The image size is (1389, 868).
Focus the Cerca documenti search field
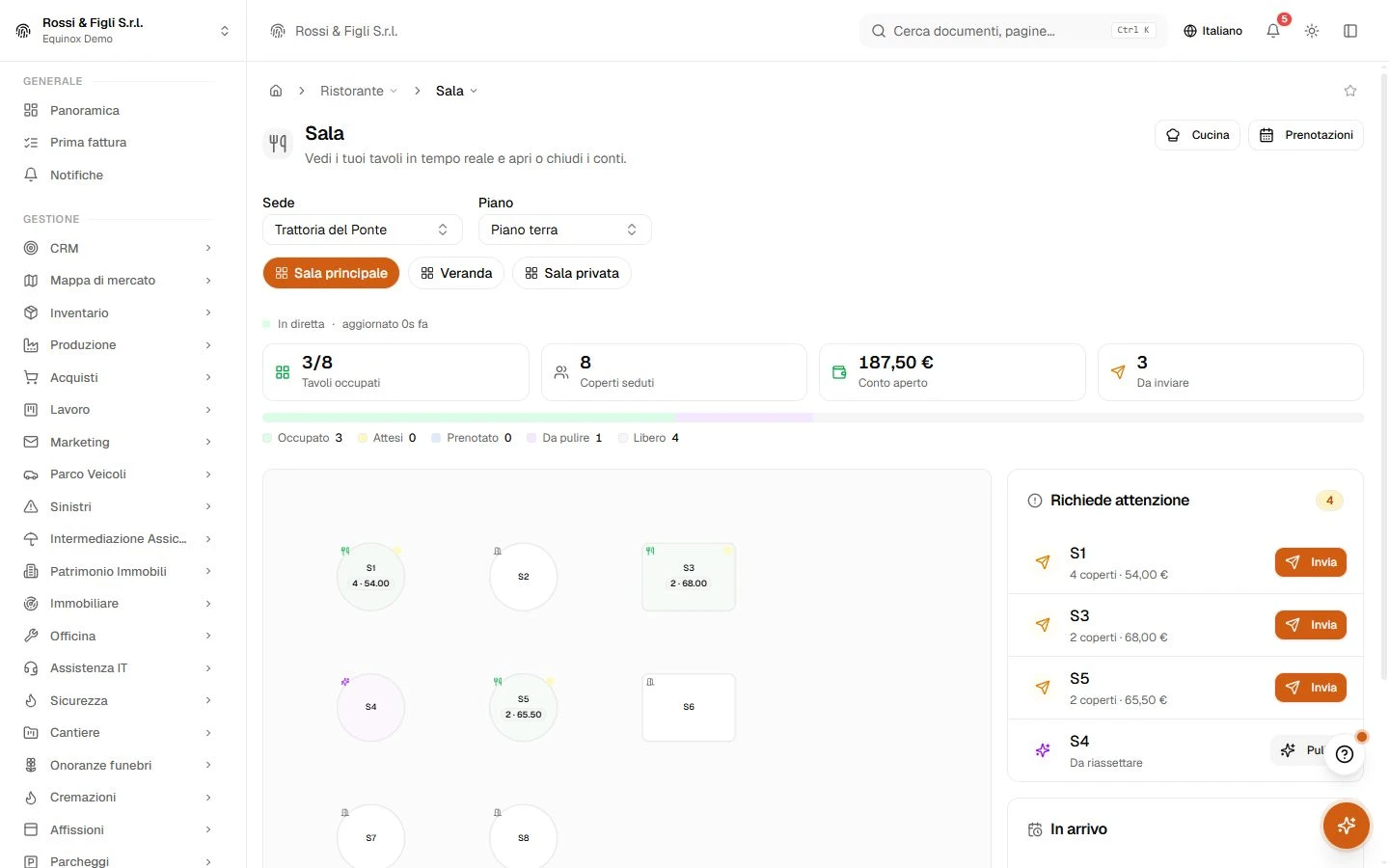click(x=1013, y=31)
